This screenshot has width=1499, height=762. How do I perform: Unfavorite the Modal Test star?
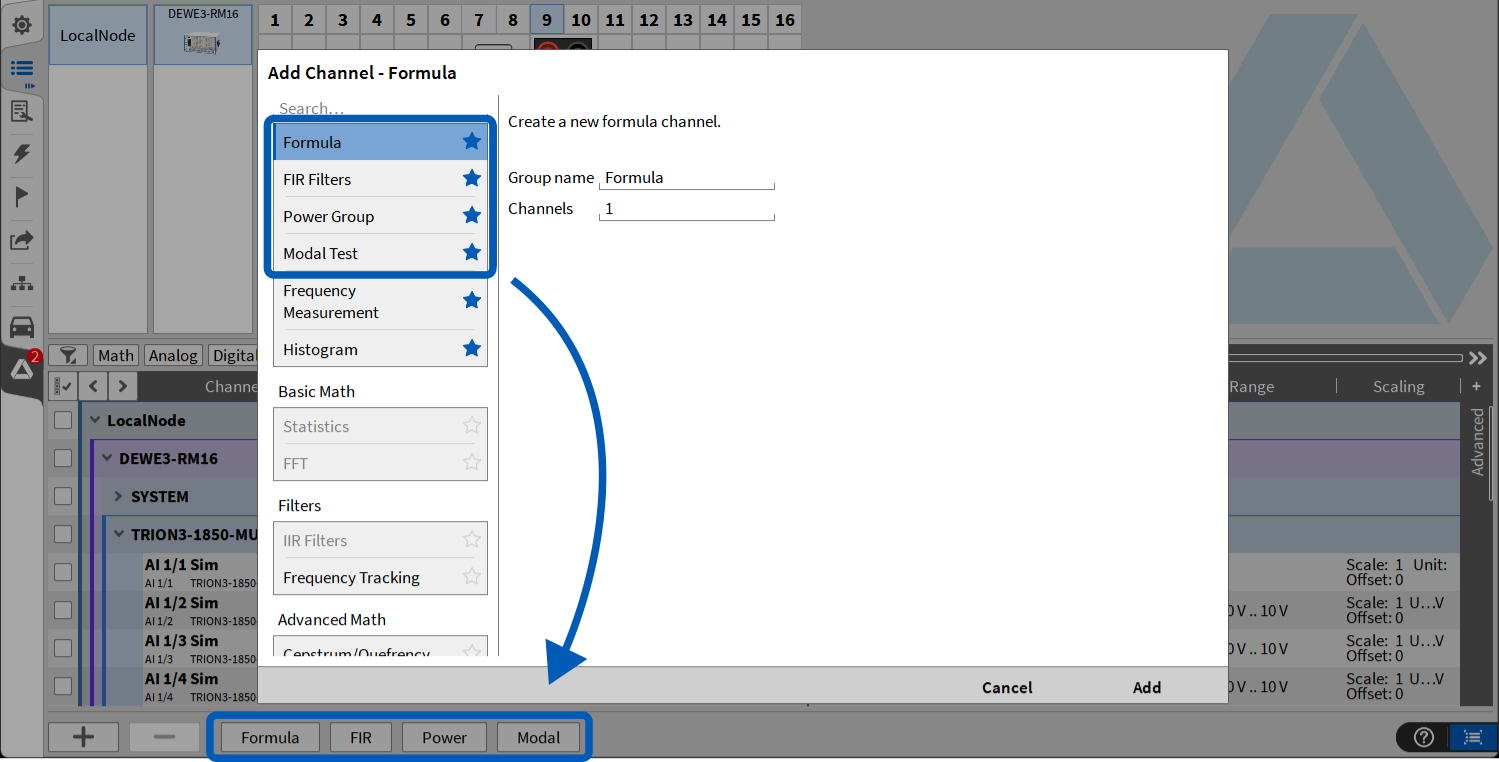(x=472, y=252)
